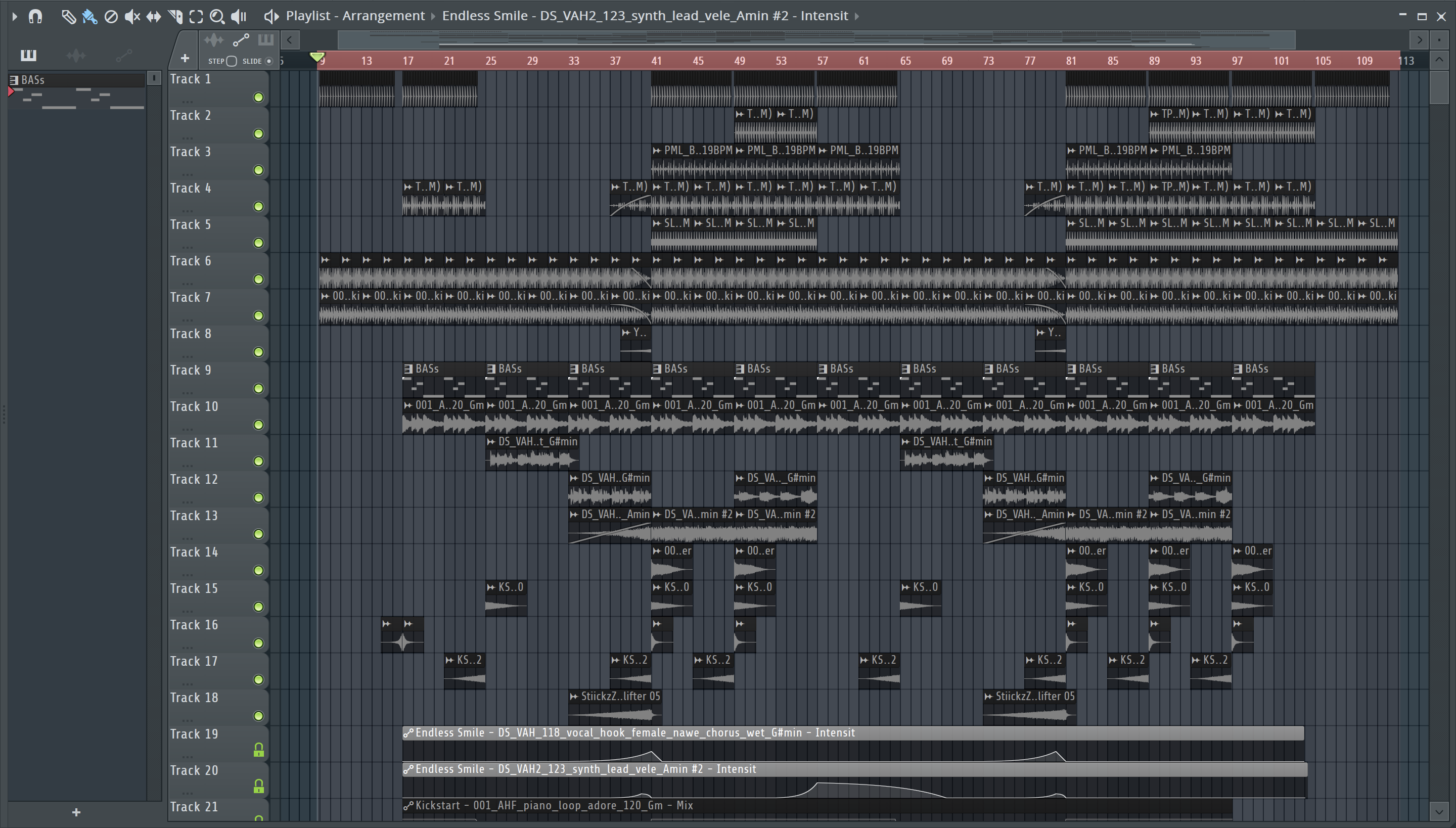1456x828 pixels.
Task: Show automation clips in the picker
Action: (123, 55)
